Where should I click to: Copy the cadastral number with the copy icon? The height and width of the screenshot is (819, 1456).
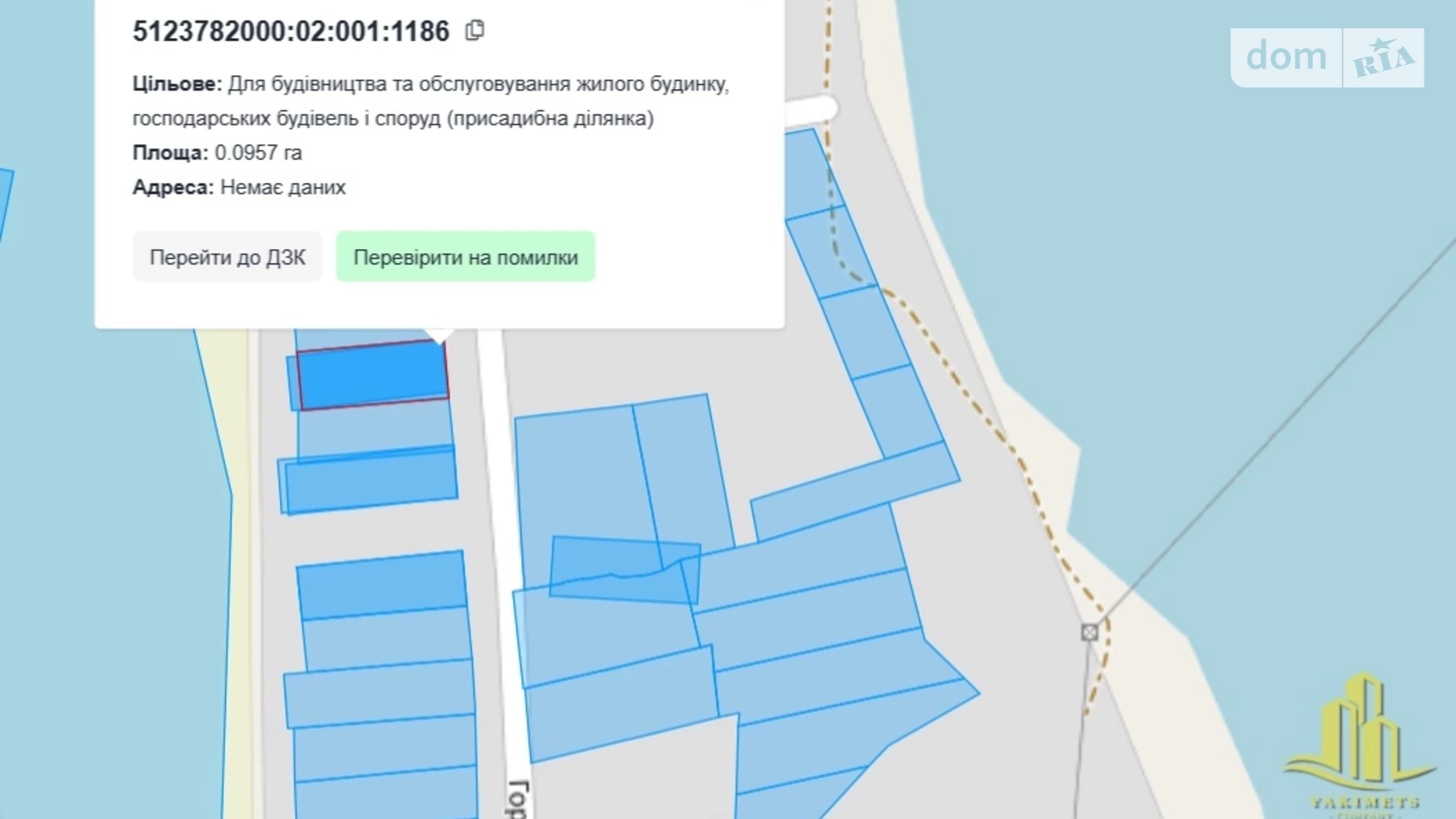pyautogui.click(x=475, y=31)
